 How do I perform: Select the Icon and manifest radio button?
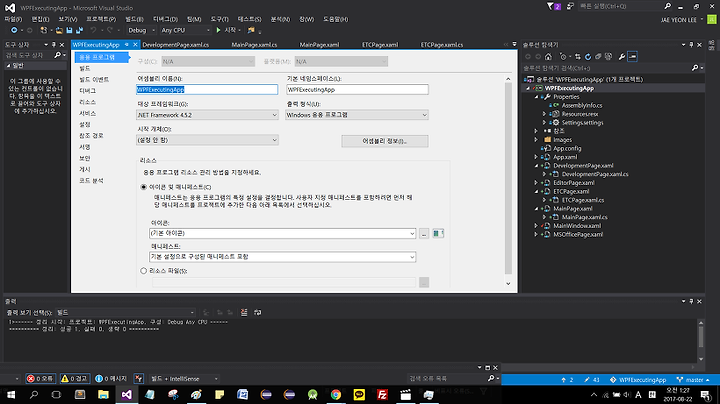(x=144, y=187)
